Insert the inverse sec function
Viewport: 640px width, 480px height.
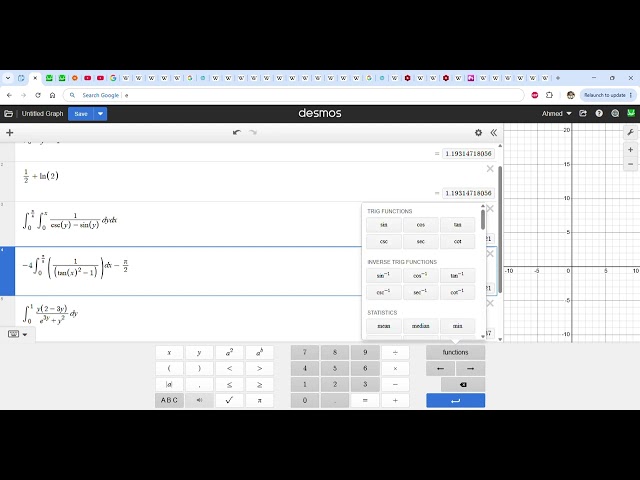coord(420,292)
